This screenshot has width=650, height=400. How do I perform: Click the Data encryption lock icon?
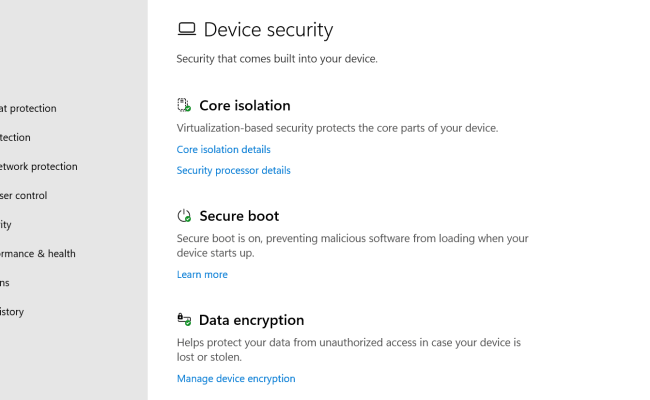click(184, 320)
